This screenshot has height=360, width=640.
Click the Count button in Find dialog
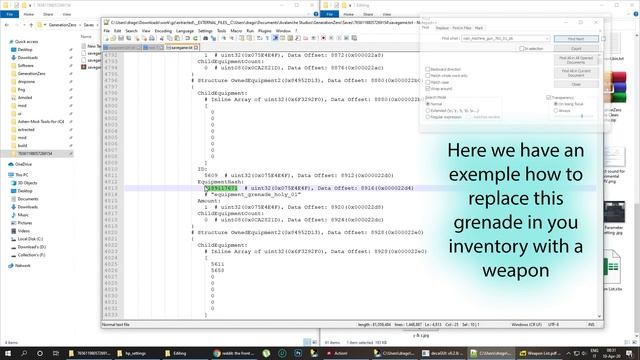576,49
